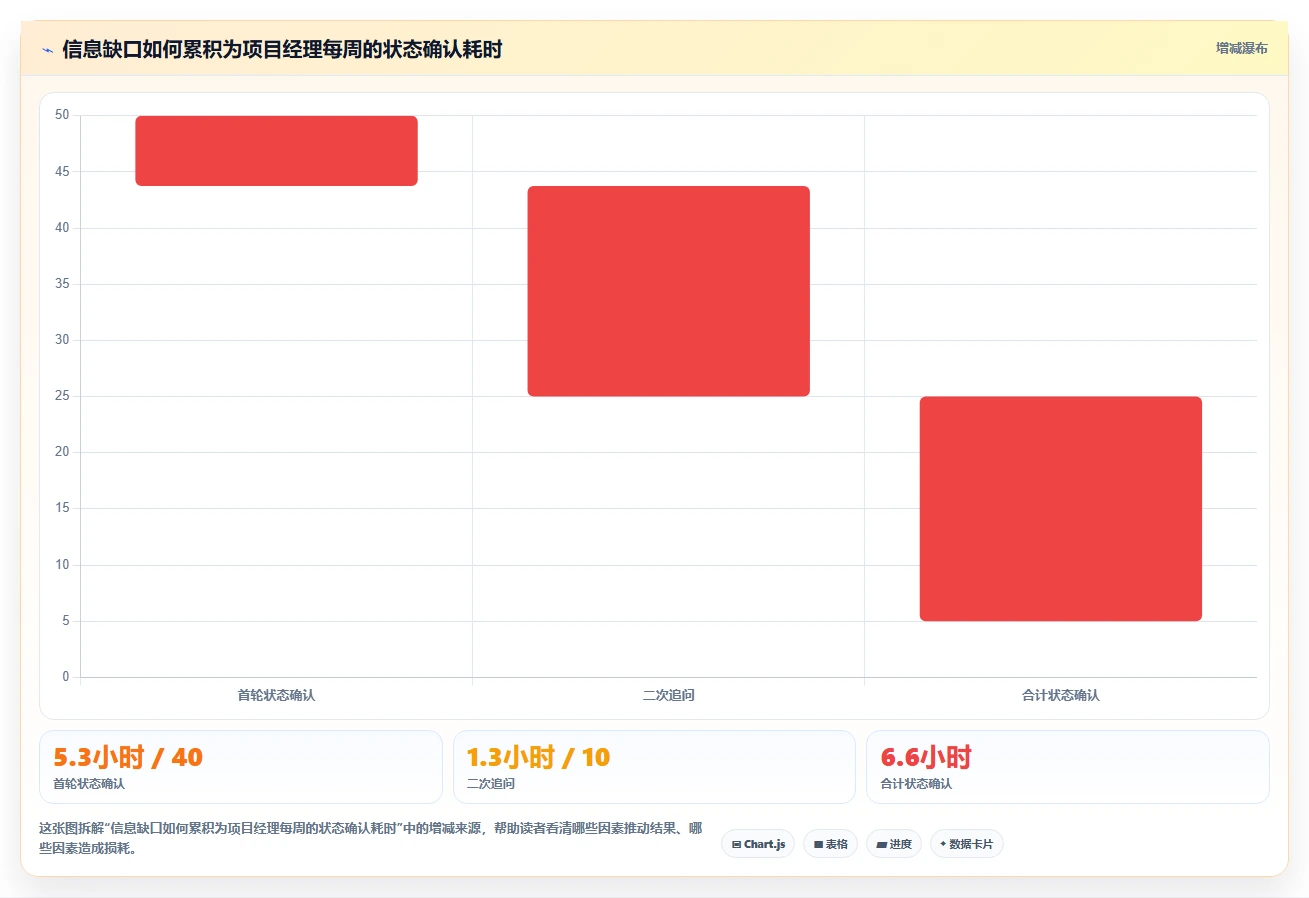Click the 合计状态确认 caption under 6.6小时
This screenshot has width=1309, height=898.
916,784
